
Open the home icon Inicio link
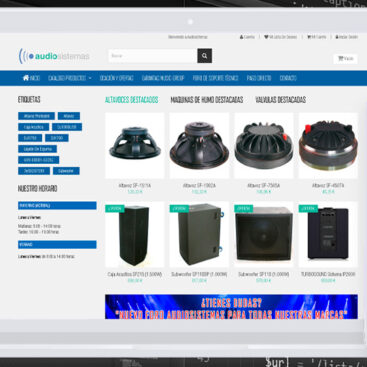pos(31,78)
